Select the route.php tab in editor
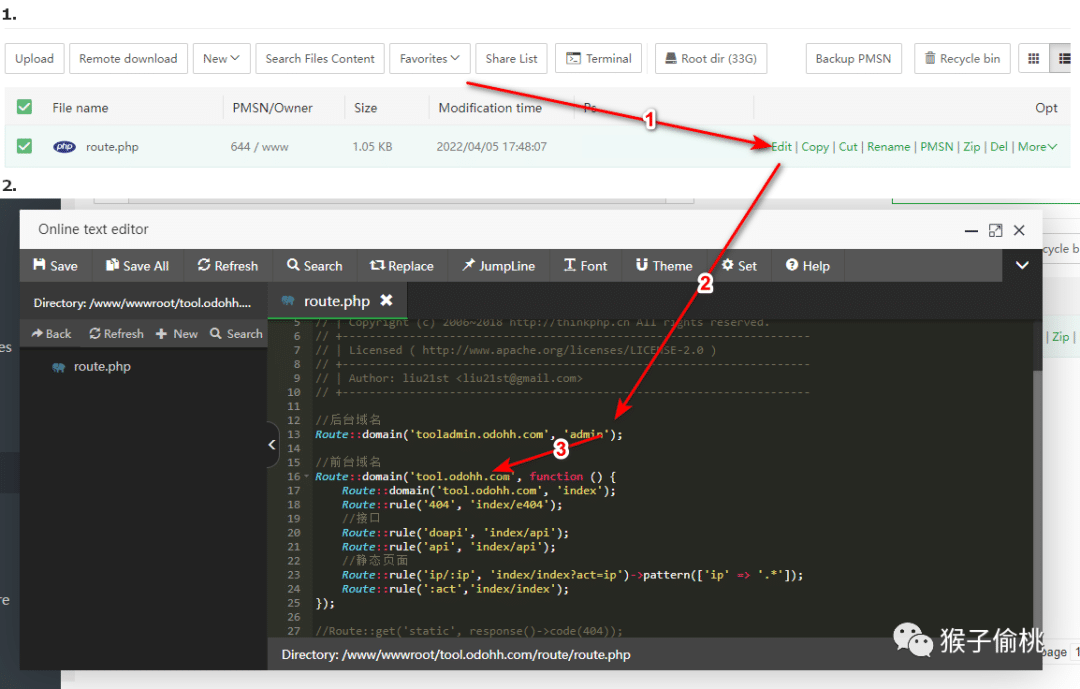The height and width of the screenshot is (689, 1080). 335,301
